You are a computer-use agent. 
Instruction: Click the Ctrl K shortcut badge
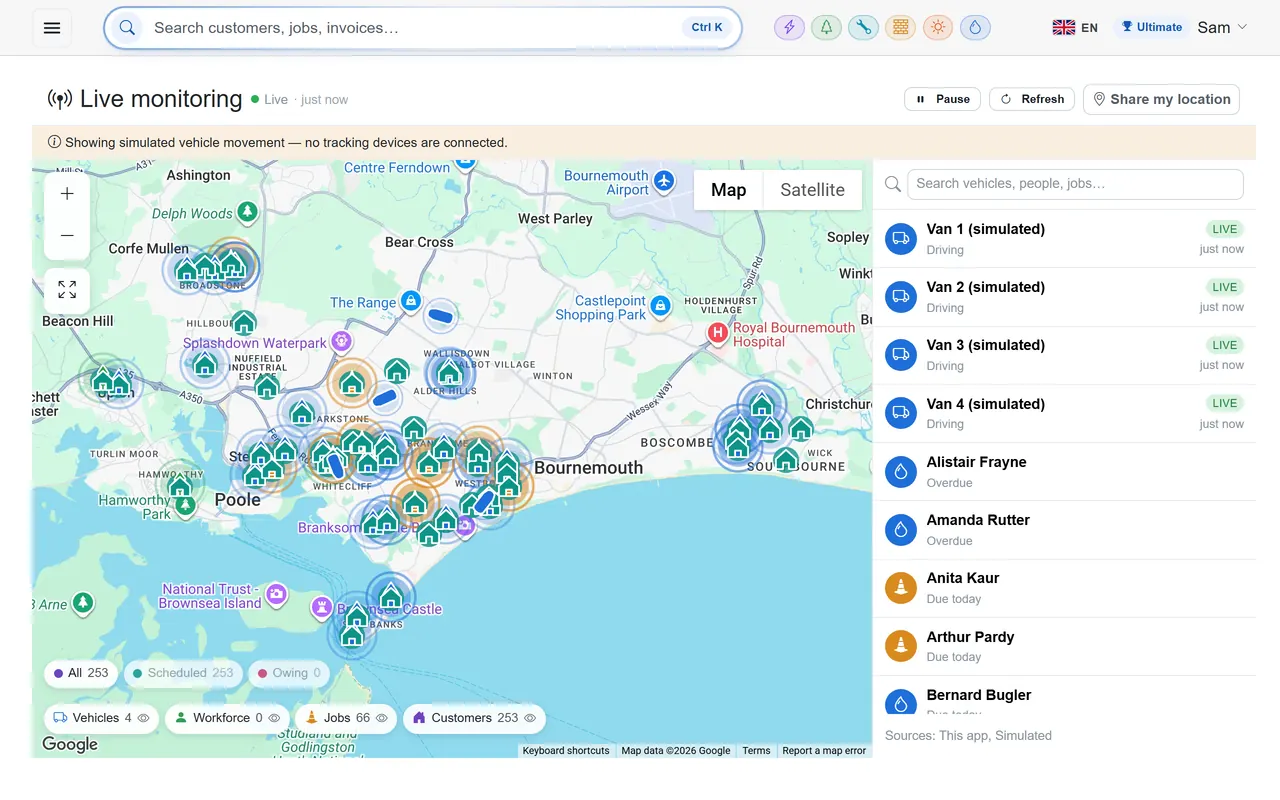tap(707, 28)
